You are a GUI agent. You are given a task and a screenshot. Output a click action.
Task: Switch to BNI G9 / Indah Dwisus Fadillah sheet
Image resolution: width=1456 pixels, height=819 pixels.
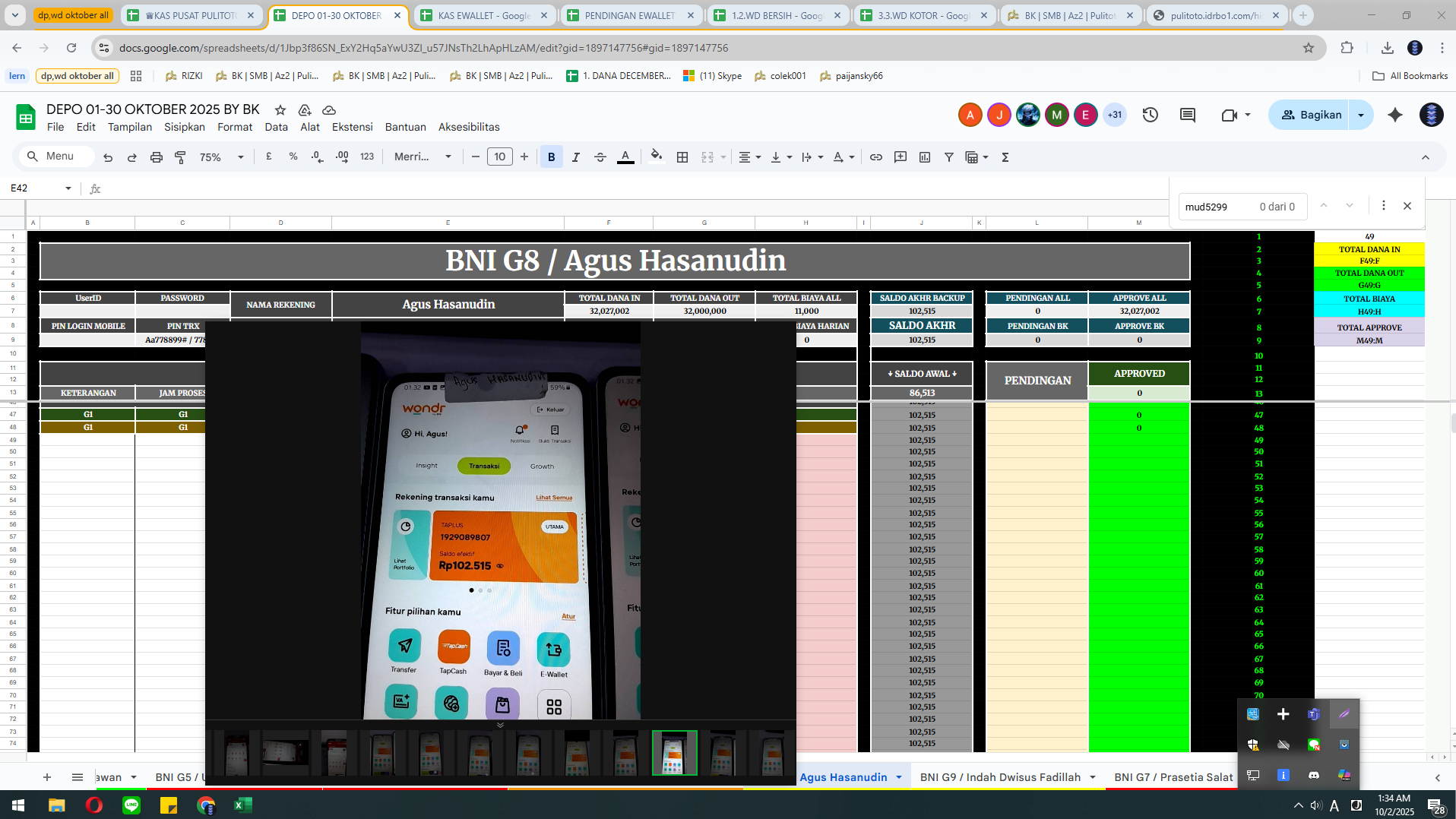[1000, 777]
